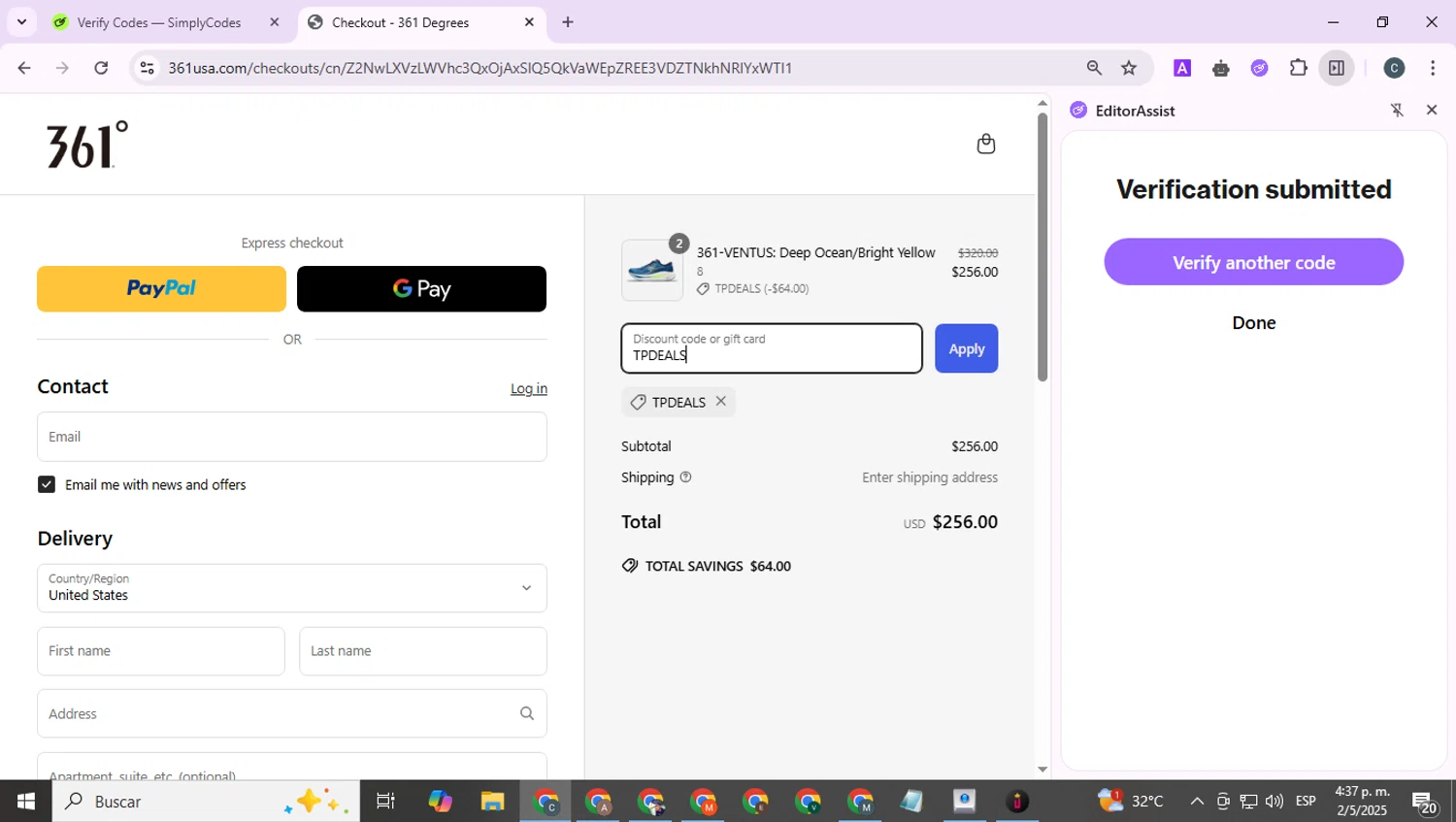Click the page vertical scrollbar thumb
This screenshot has height=822, width=1456.
tap(1042, 247)
